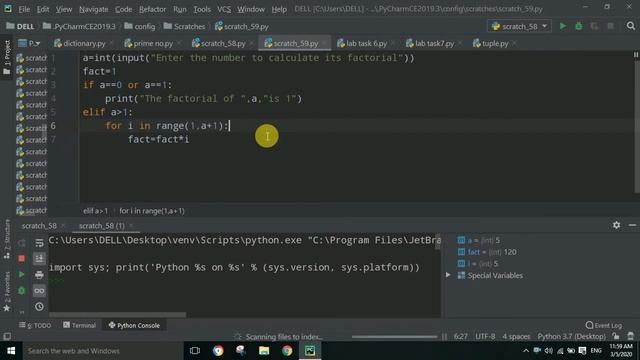
Task: Open the Python Console tool window button
Action: (134, 325)
